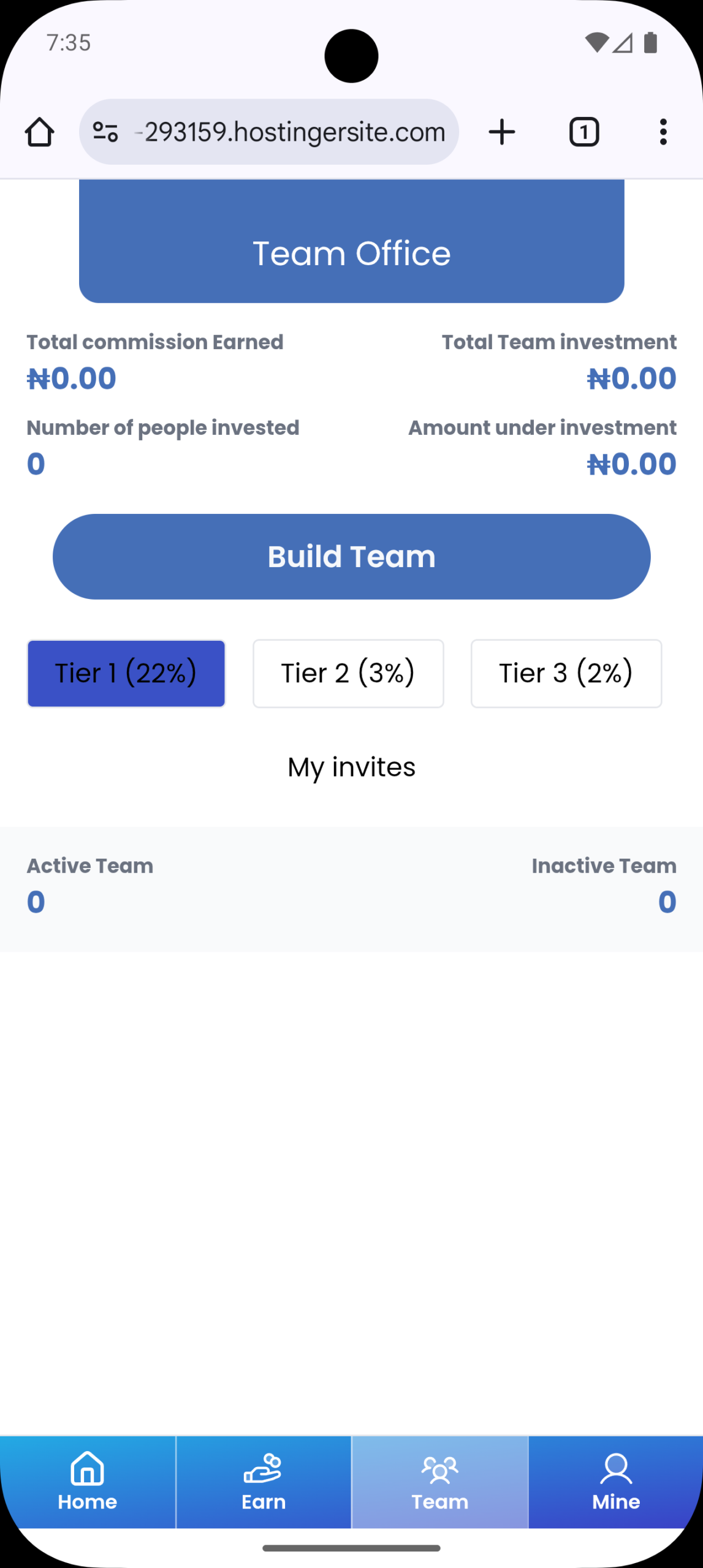Tap the Home icon in bottom navigation
The height and width of the screenshot is (1568, 703).
click(88, 1469)
